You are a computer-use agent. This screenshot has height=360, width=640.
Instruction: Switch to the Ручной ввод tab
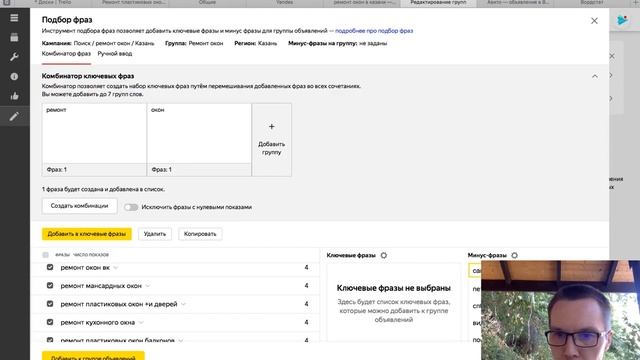click(115, 53)
